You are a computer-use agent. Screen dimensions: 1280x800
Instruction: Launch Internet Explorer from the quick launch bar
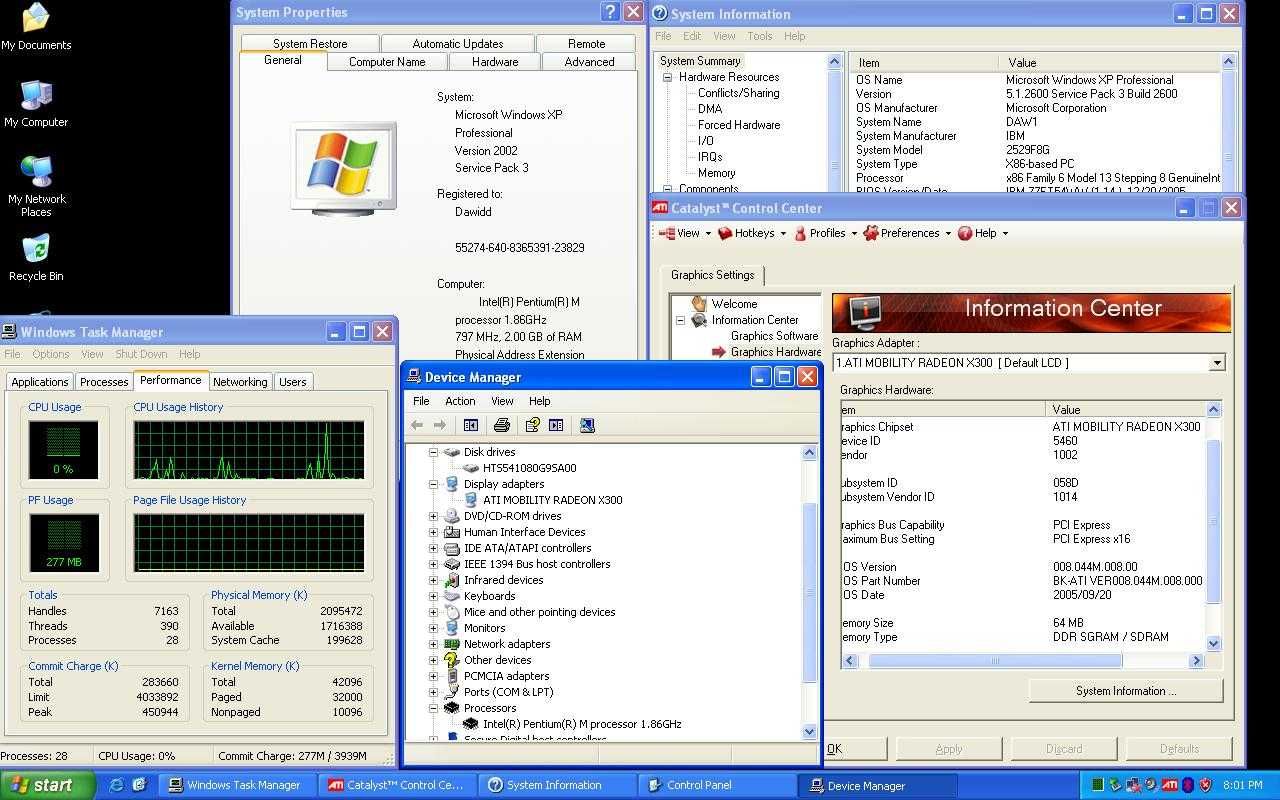click(x=117, y=785)
